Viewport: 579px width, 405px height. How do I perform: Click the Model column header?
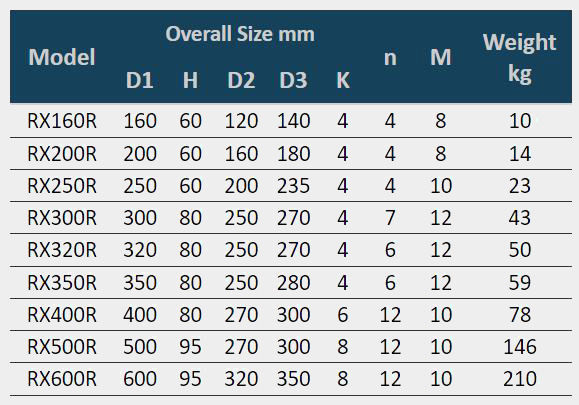tap(62, 57)
